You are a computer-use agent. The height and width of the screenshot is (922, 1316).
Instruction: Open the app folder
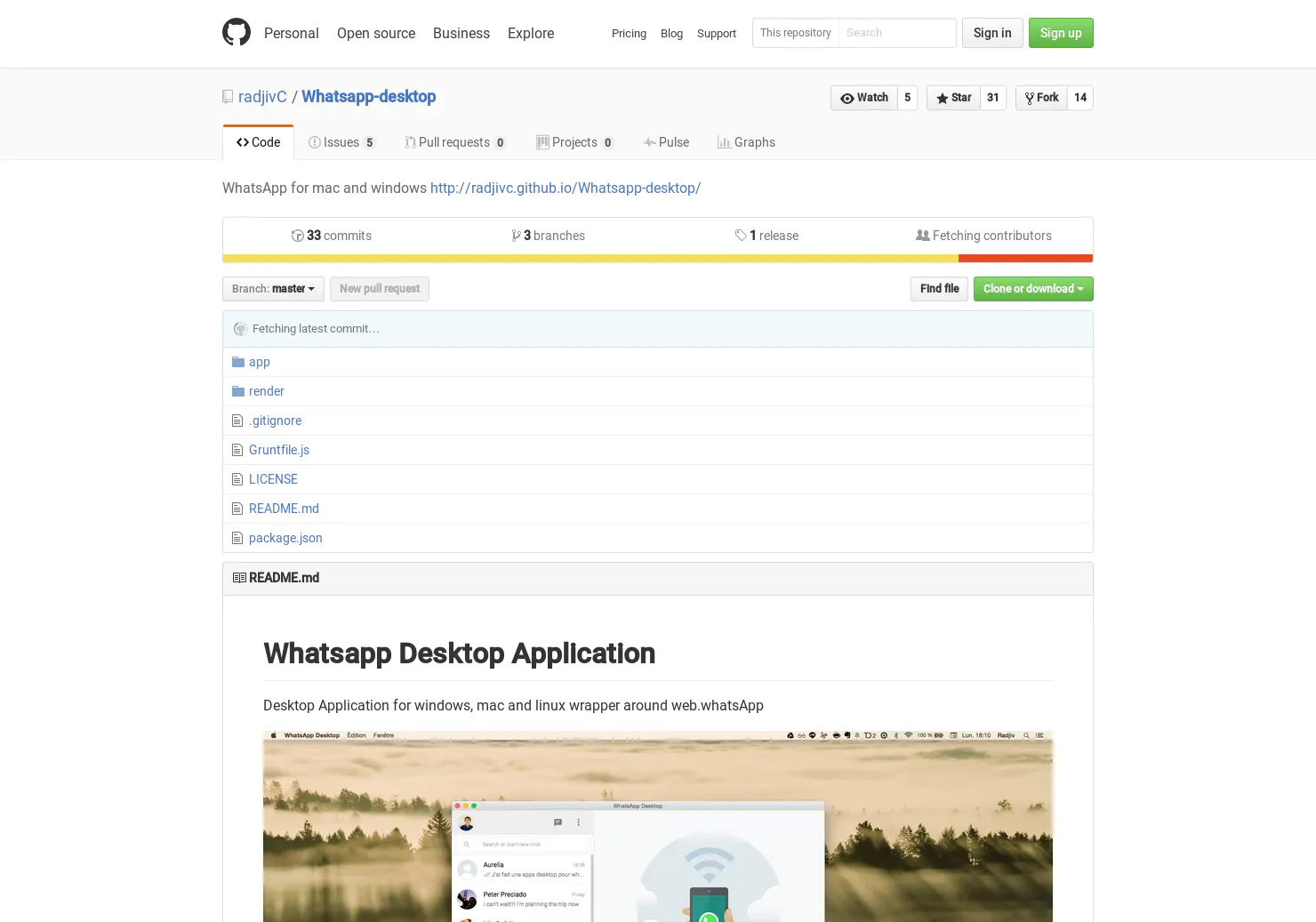click(x=260, y=362)
